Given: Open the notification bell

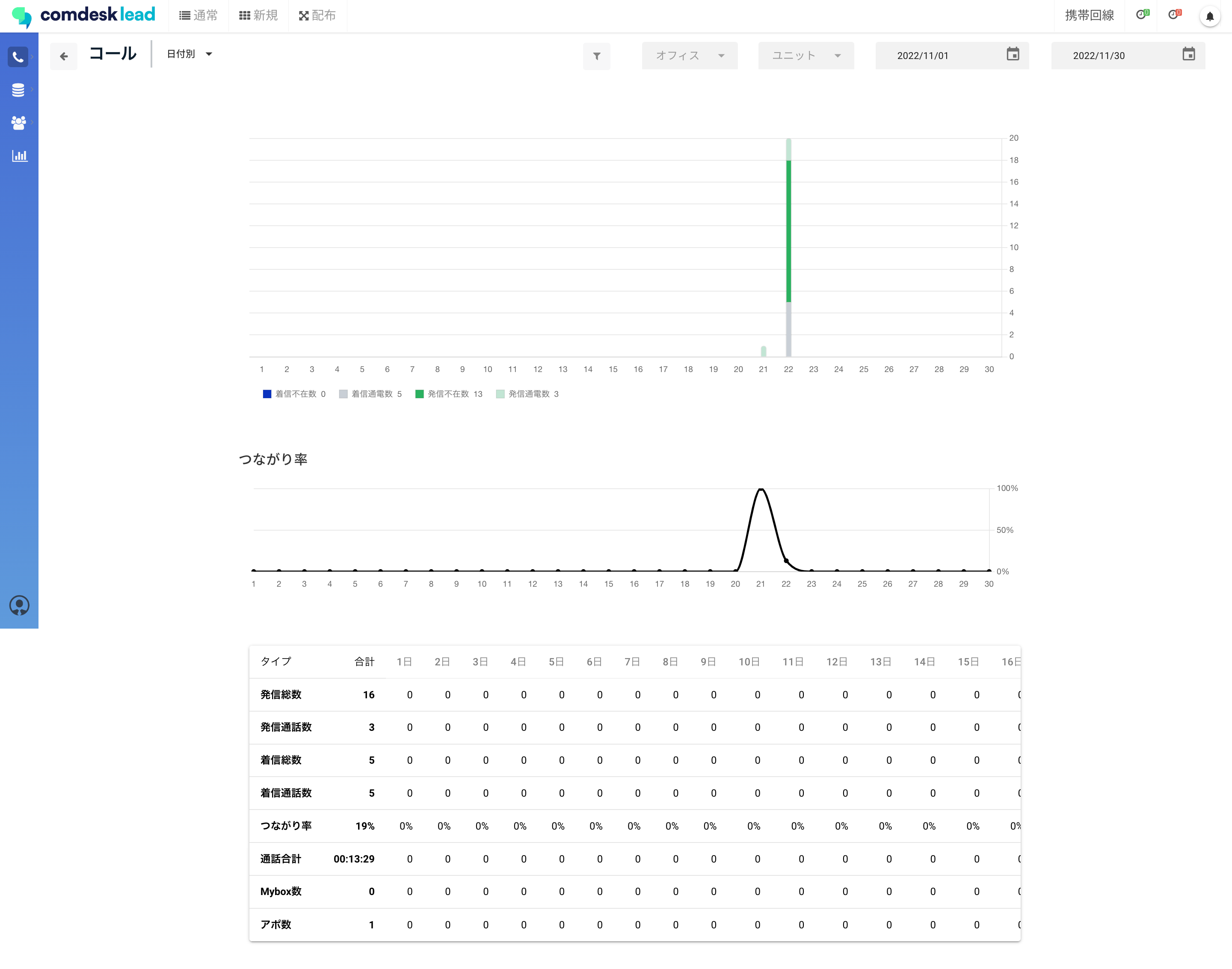Looking at the screenshot, I should [x=1209, y=16].
